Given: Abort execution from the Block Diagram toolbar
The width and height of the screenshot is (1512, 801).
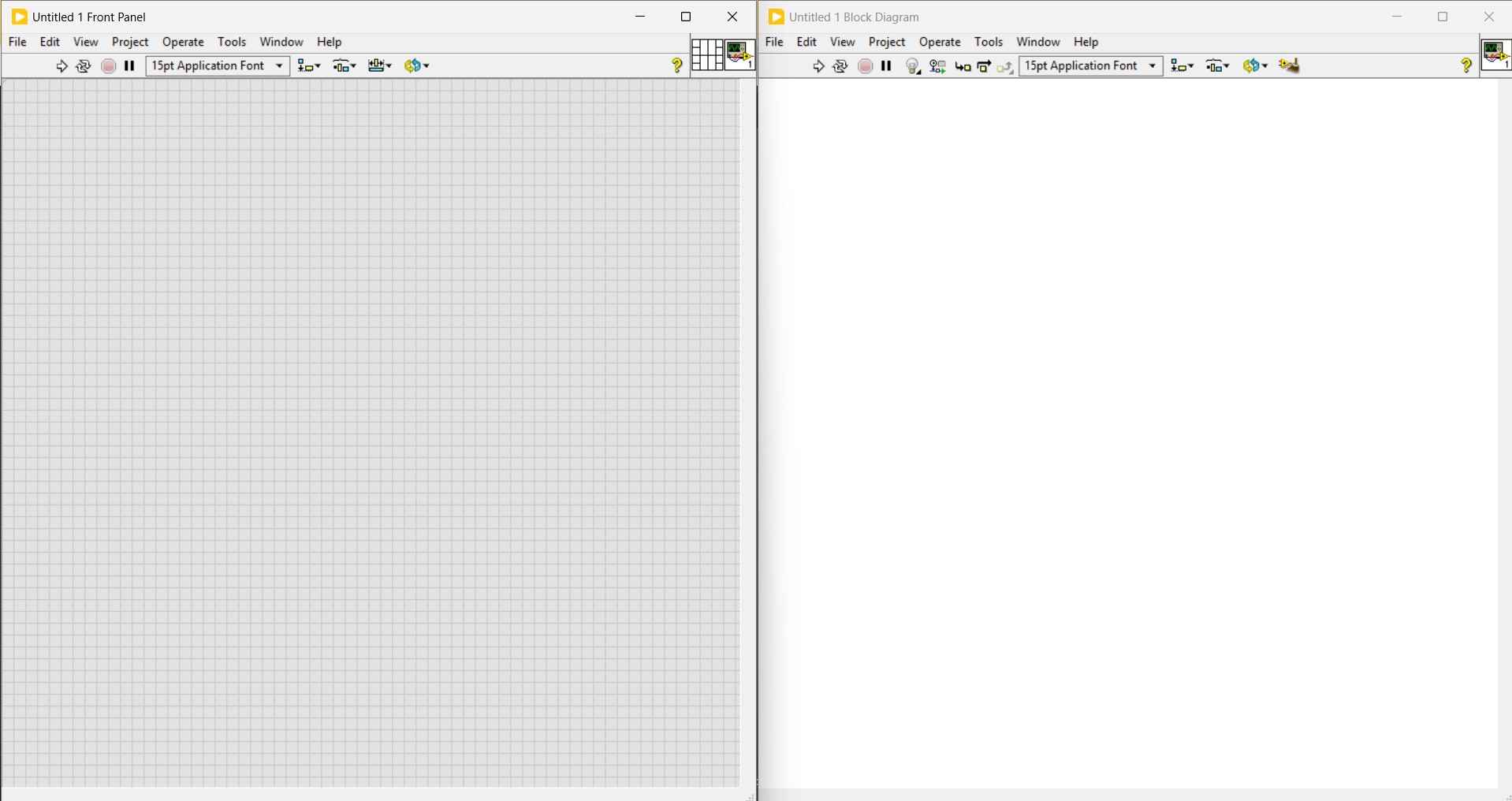Looking at the screenshot, I should (x=866, y=66).
